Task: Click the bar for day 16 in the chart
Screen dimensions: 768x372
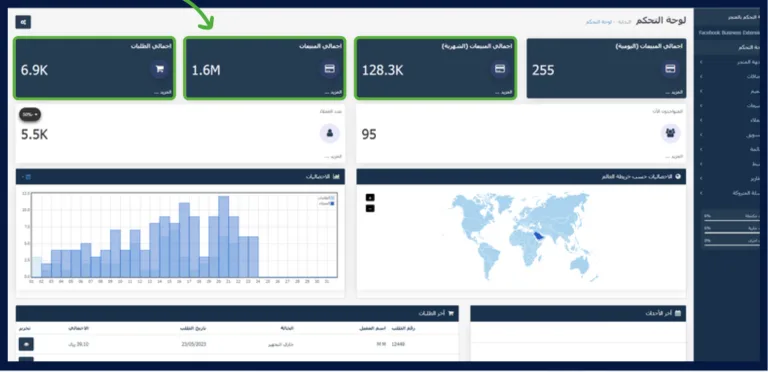Action: (184, 240)
